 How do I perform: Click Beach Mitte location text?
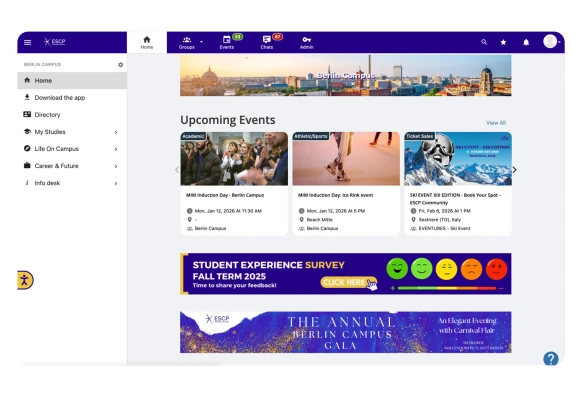(x=320, y=220)
